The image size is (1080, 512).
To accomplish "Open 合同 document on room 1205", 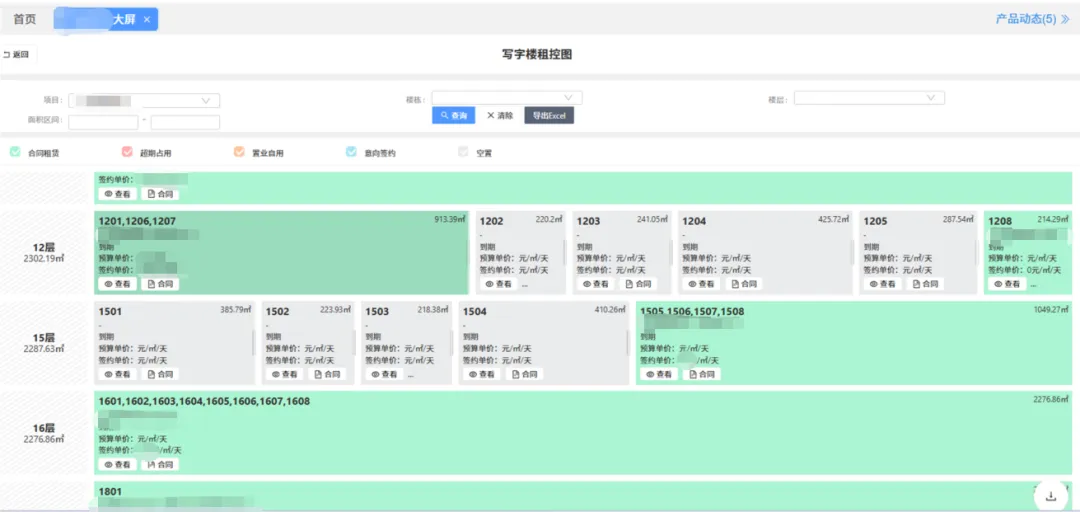I will (925, 284).
